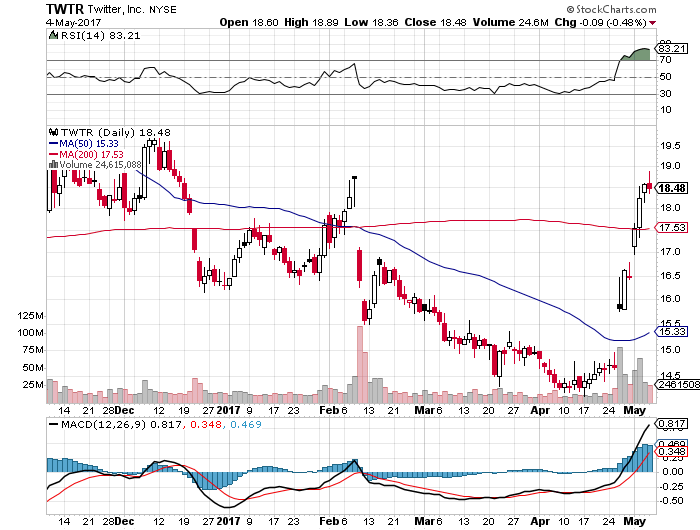The height and width of the screenshot is (530, 700).
Task: Click the 50M volume axis label
Action: click(33, 368)
